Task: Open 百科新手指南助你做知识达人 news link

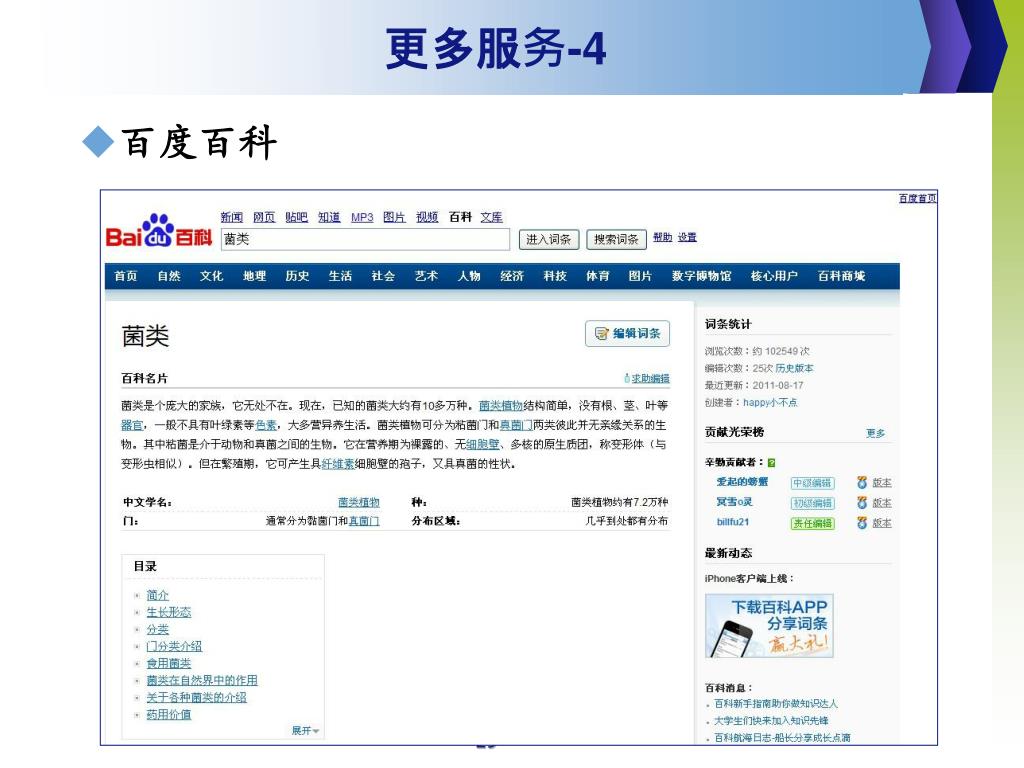Action: (776, 703)
